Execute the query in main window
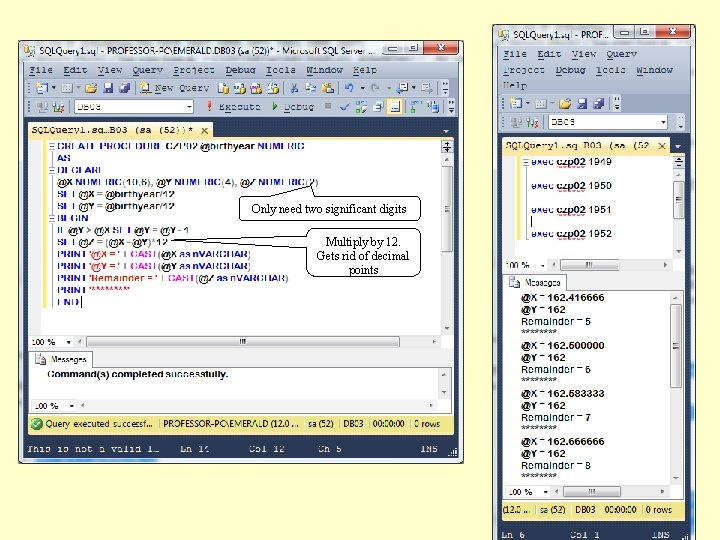 click(x=233, y=107)
